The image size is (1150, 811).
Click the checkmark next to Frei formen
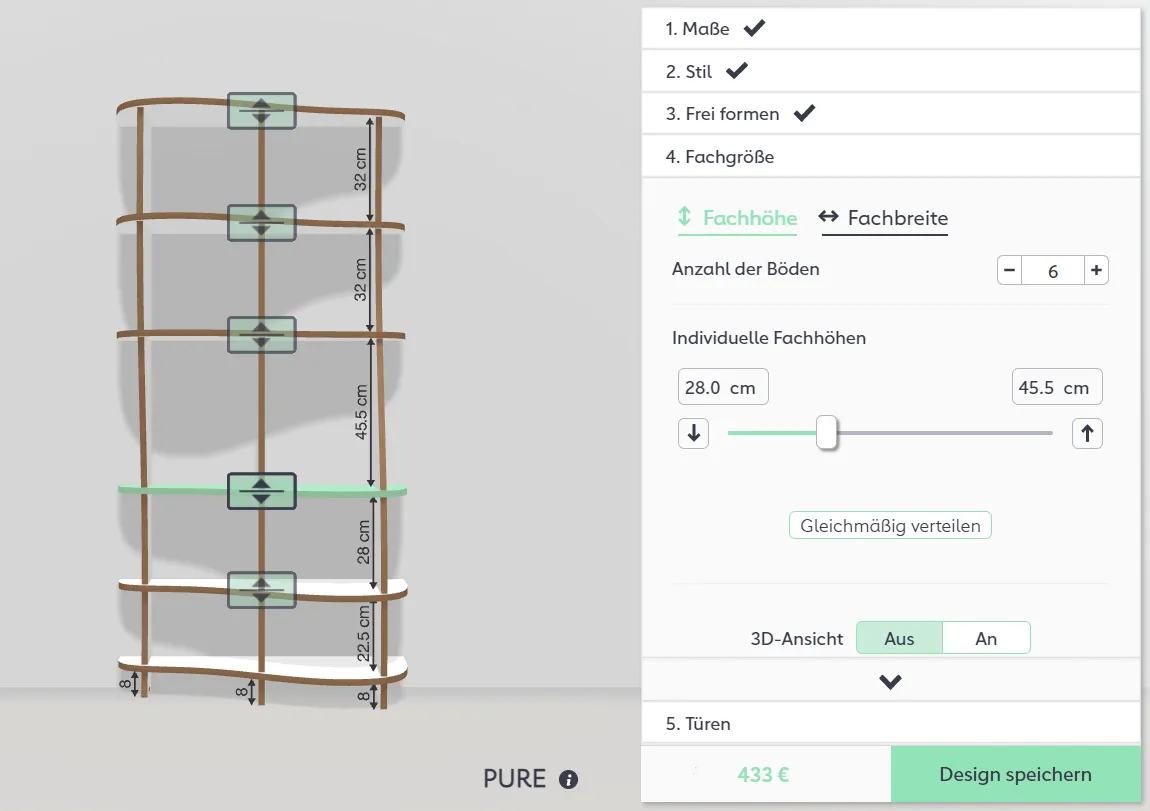click(x=805, y=113)
